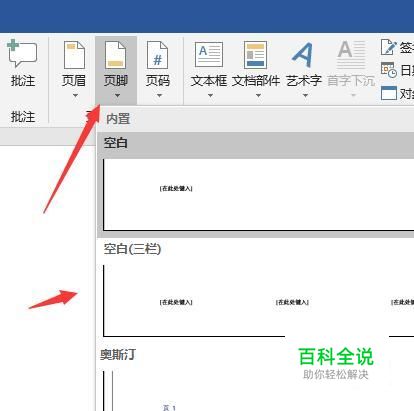
Task: Choose the 奥斯汀 footer preview
Action: pyautogui.click(x=258, y=391)
